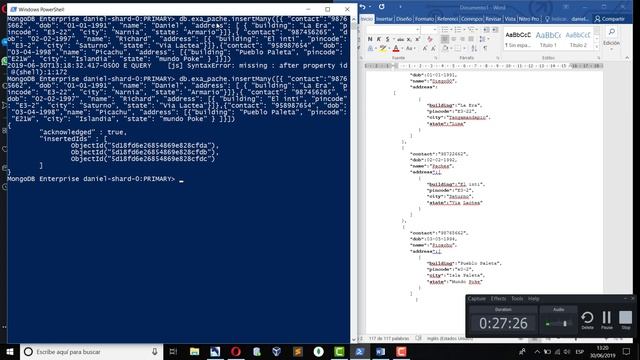
Task: Open the Insertar ribbon tab
Action: tap(384, 19)
